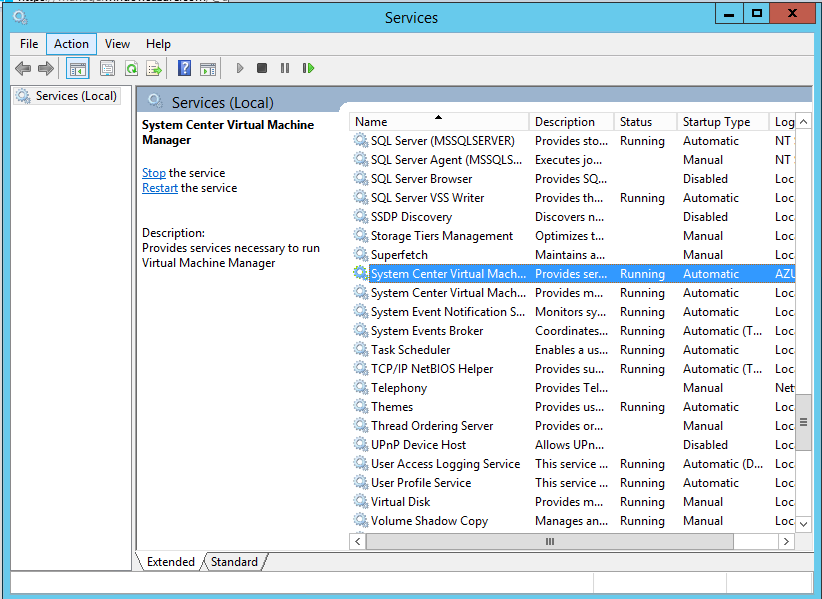
Task: Go back with the toolbar Back arrow
Action: (x=23, y=68)
